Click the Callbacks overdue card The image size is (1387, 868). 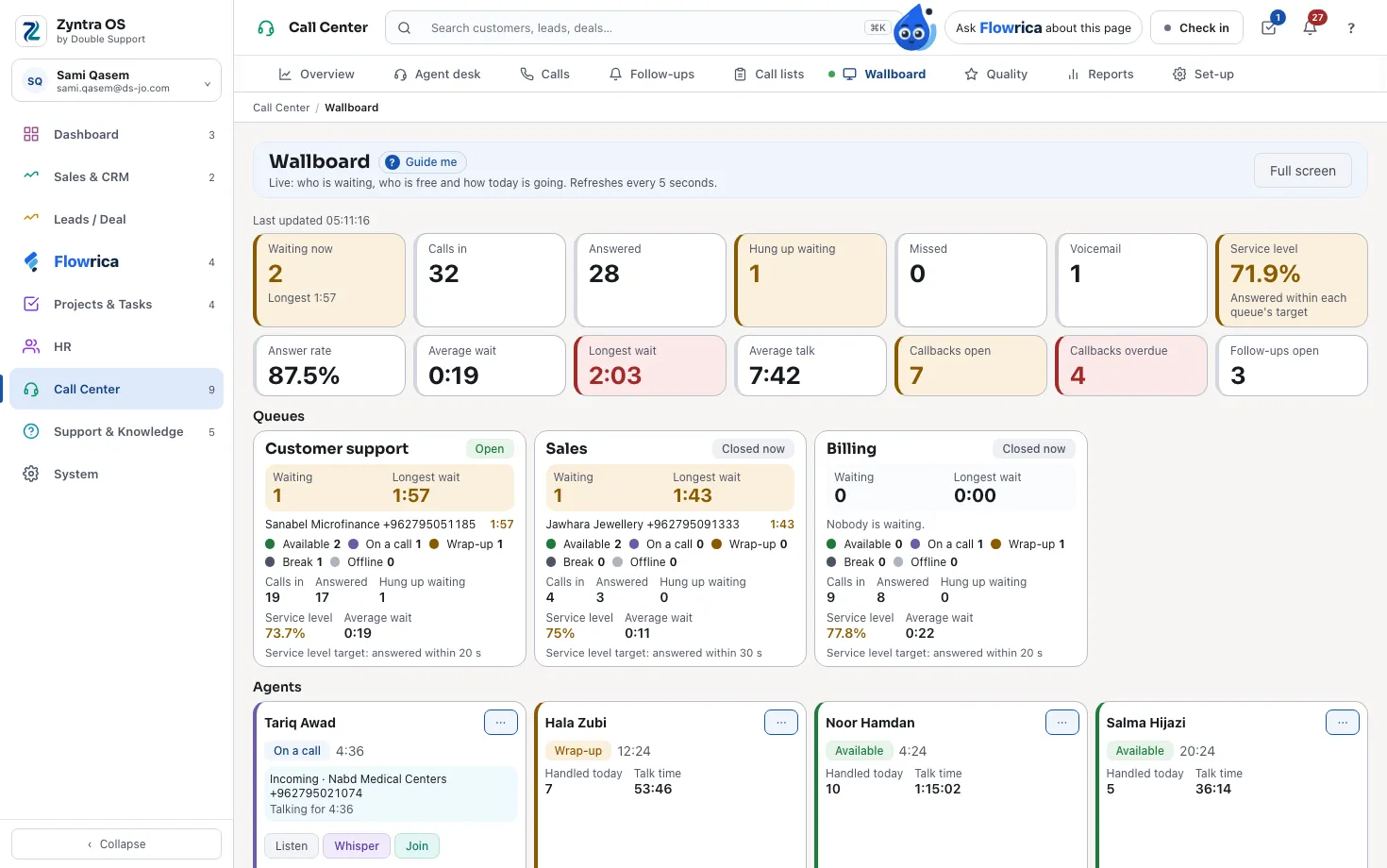click(x=1131, y=365)
